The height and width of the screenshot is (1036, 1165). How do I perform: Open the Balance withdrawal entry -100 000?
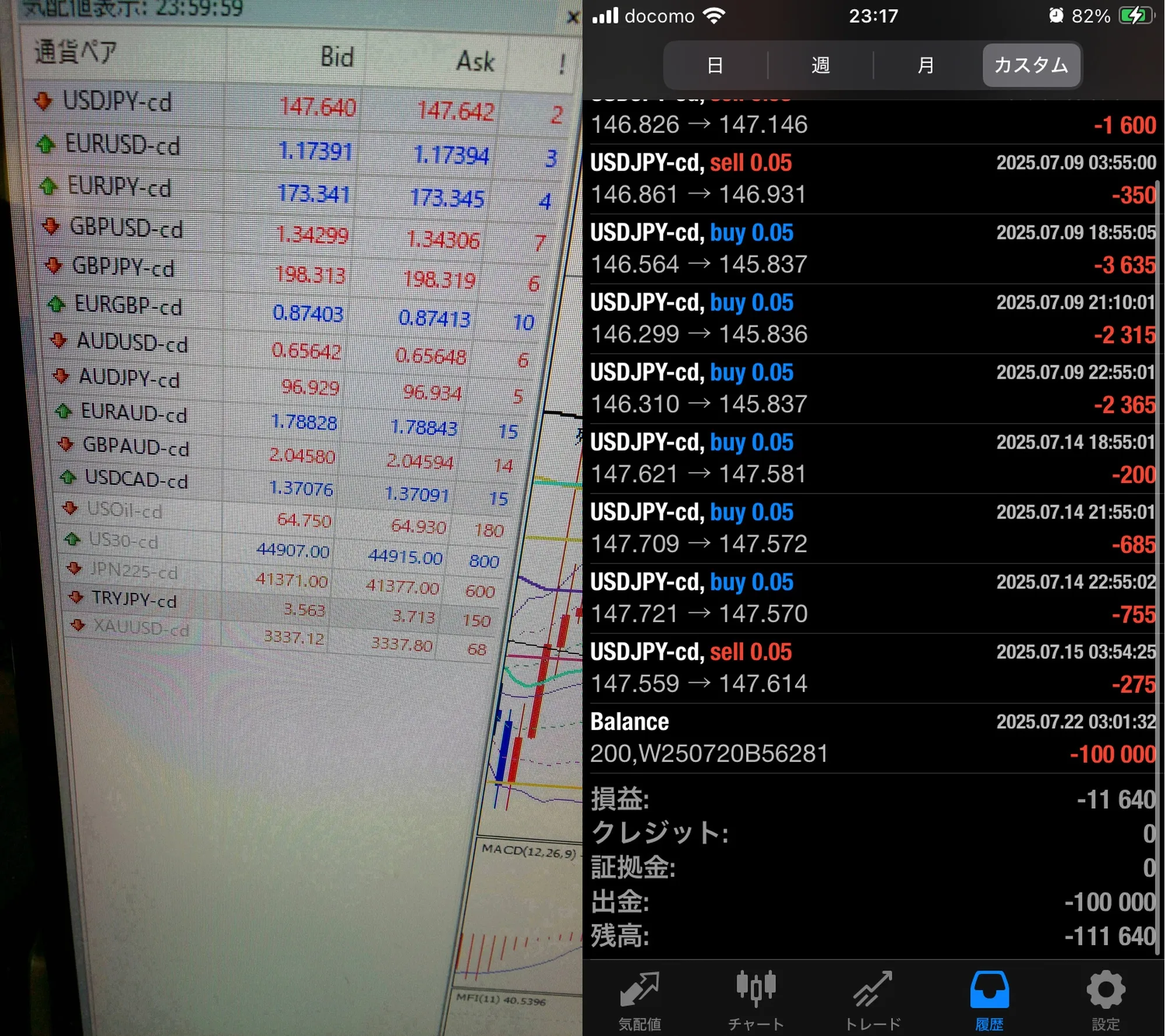click(x=873, y=738)
